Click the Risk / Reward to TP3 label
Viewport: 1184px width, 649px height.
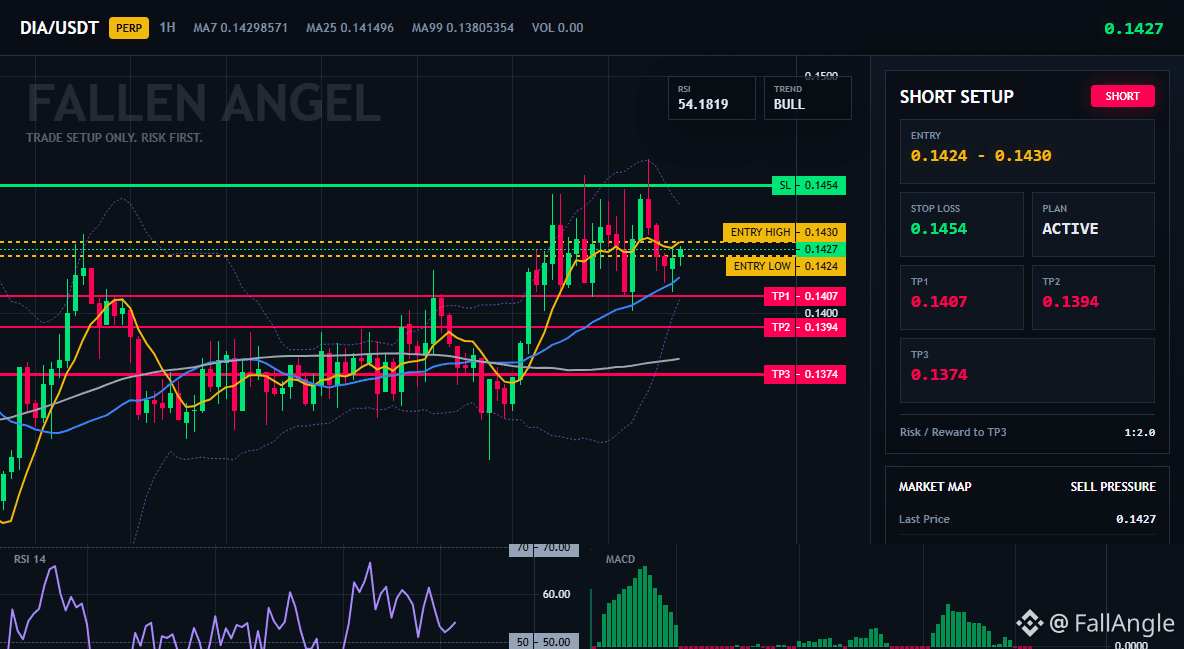point(953,432)
